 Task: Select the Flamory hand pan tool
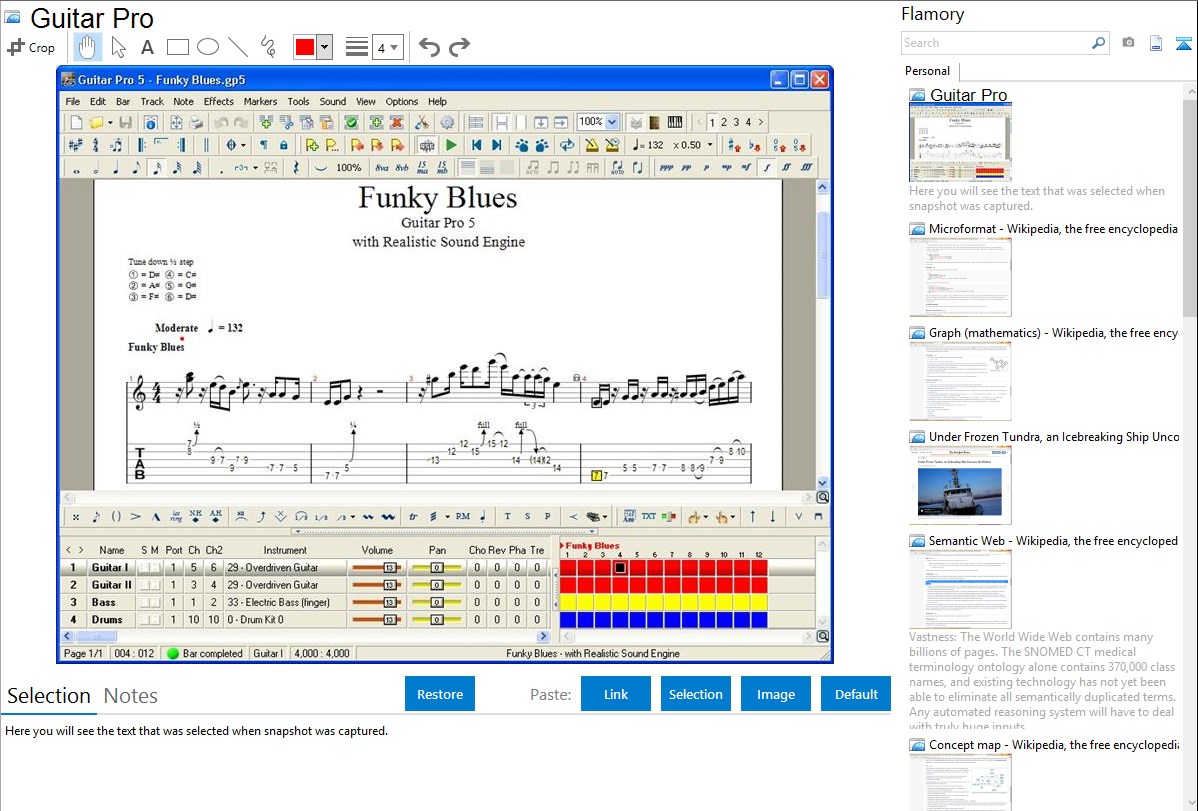tap(87, 47)
